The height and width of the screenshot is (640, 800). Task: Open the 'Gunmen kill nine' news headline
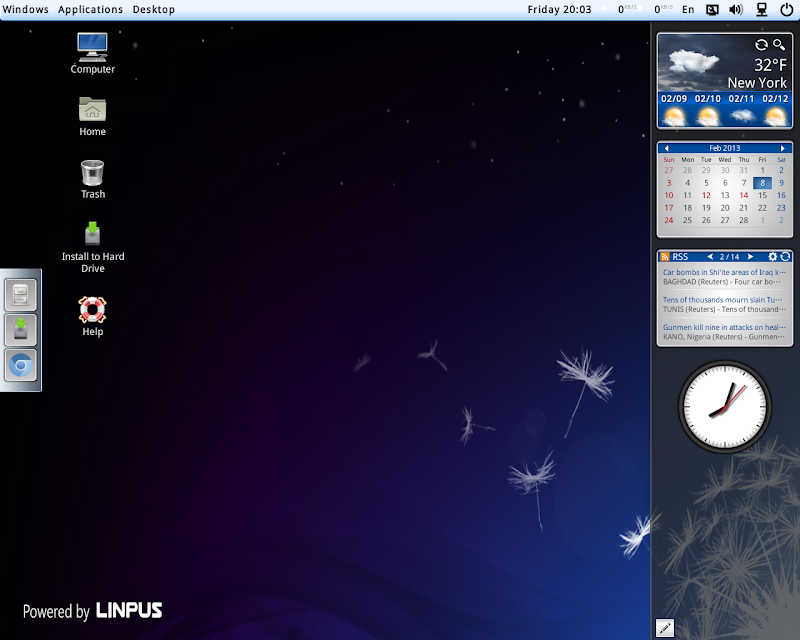pos(722,327)
